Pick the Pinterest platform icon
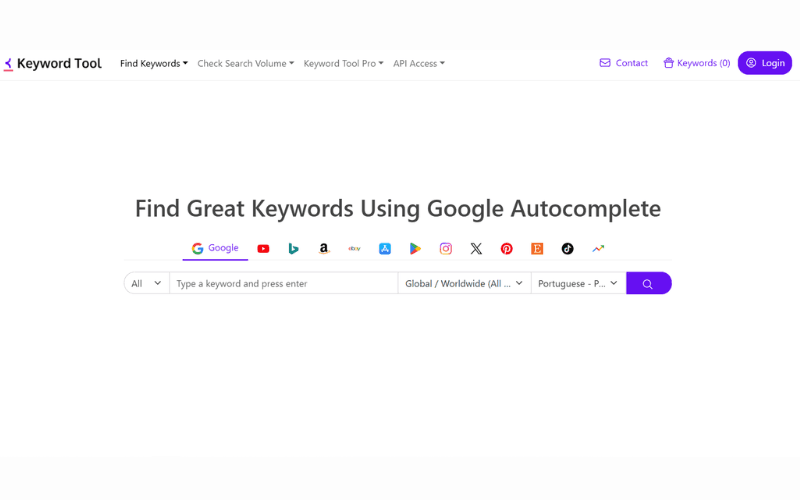Screen dimensions: 800x500 (x=507, y=249)
